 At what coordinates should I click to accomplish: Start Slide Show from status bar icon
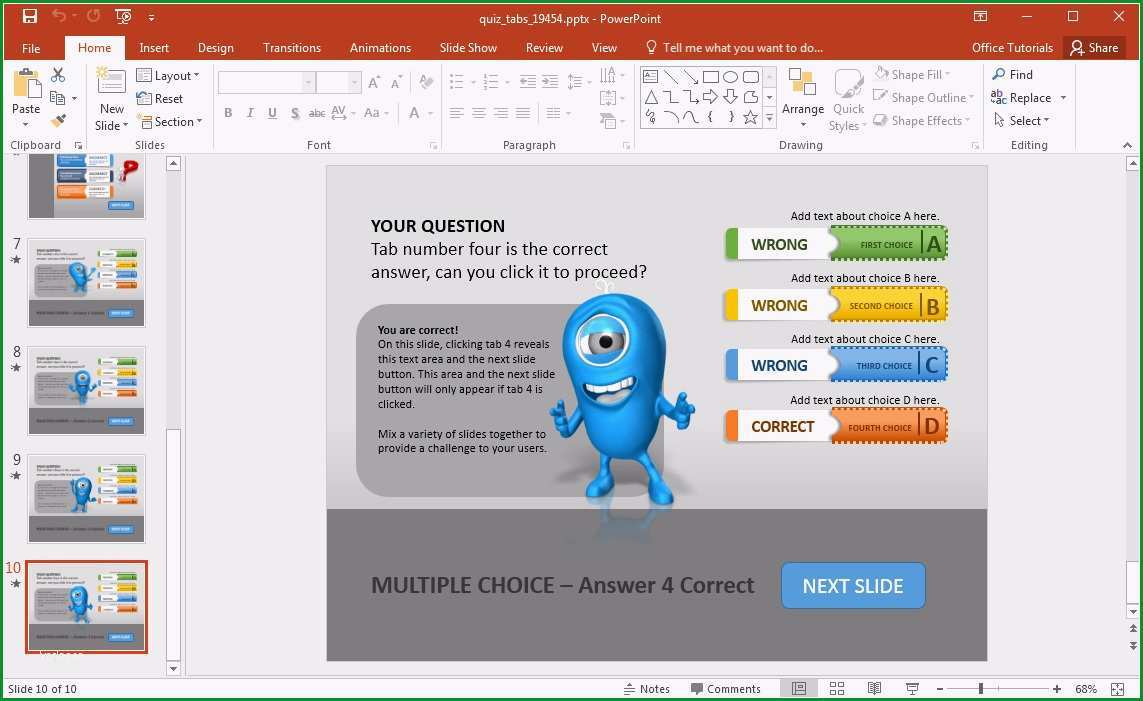click(x=912, y=689)
